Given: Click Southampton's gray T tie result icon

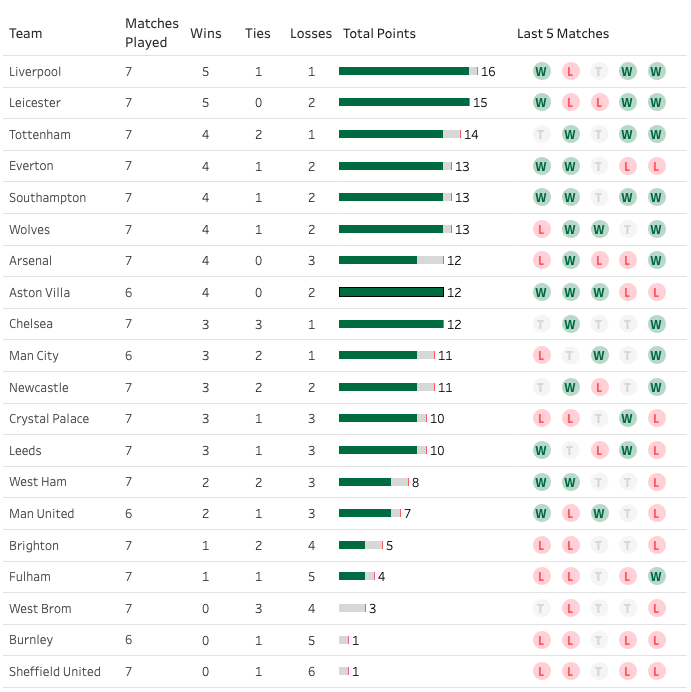Looking at the screenshot, I should (x=599, y=197).
